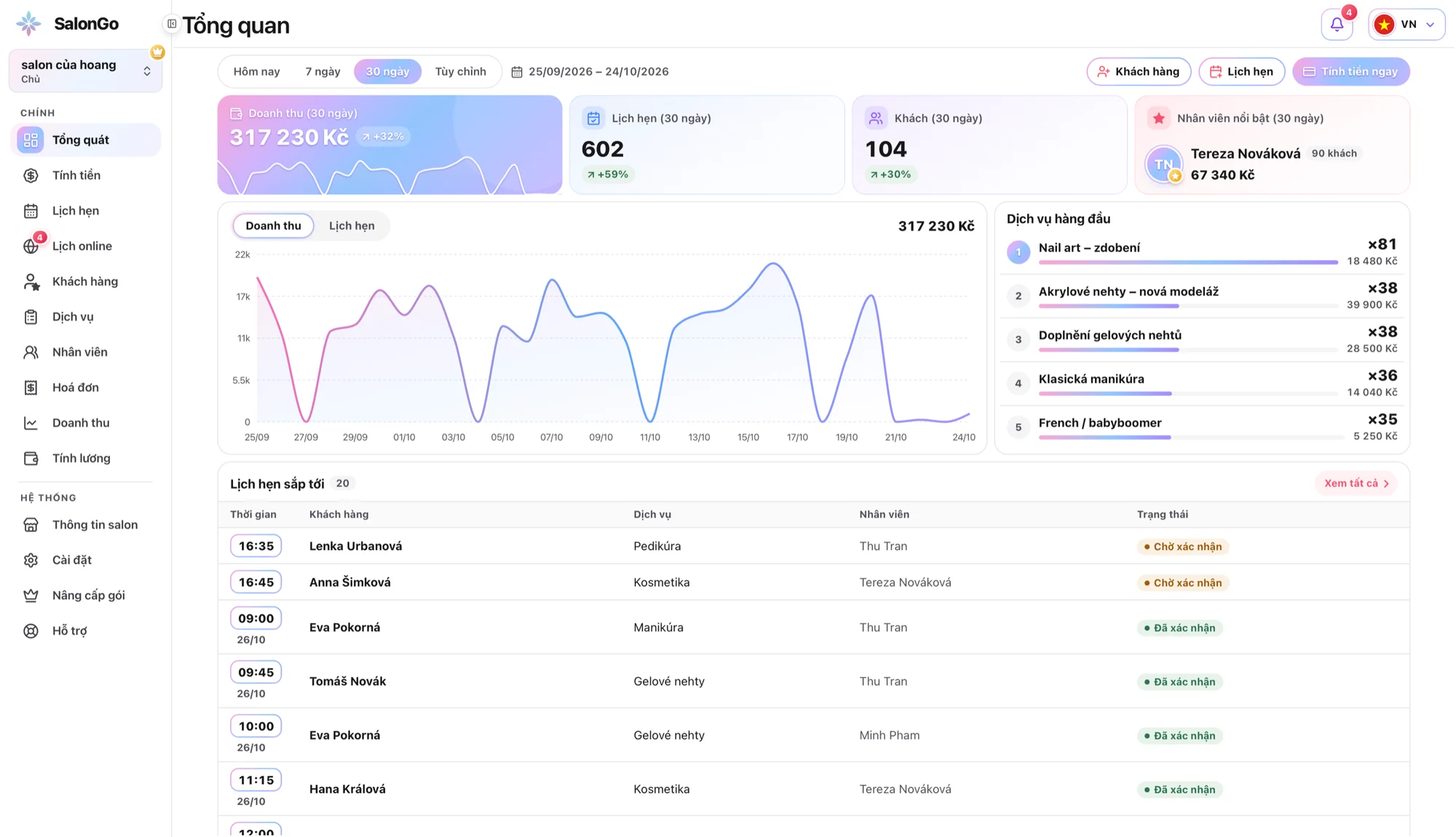
Task: Click the Dịch vụ clipboard icon
Action: point(31,317)
